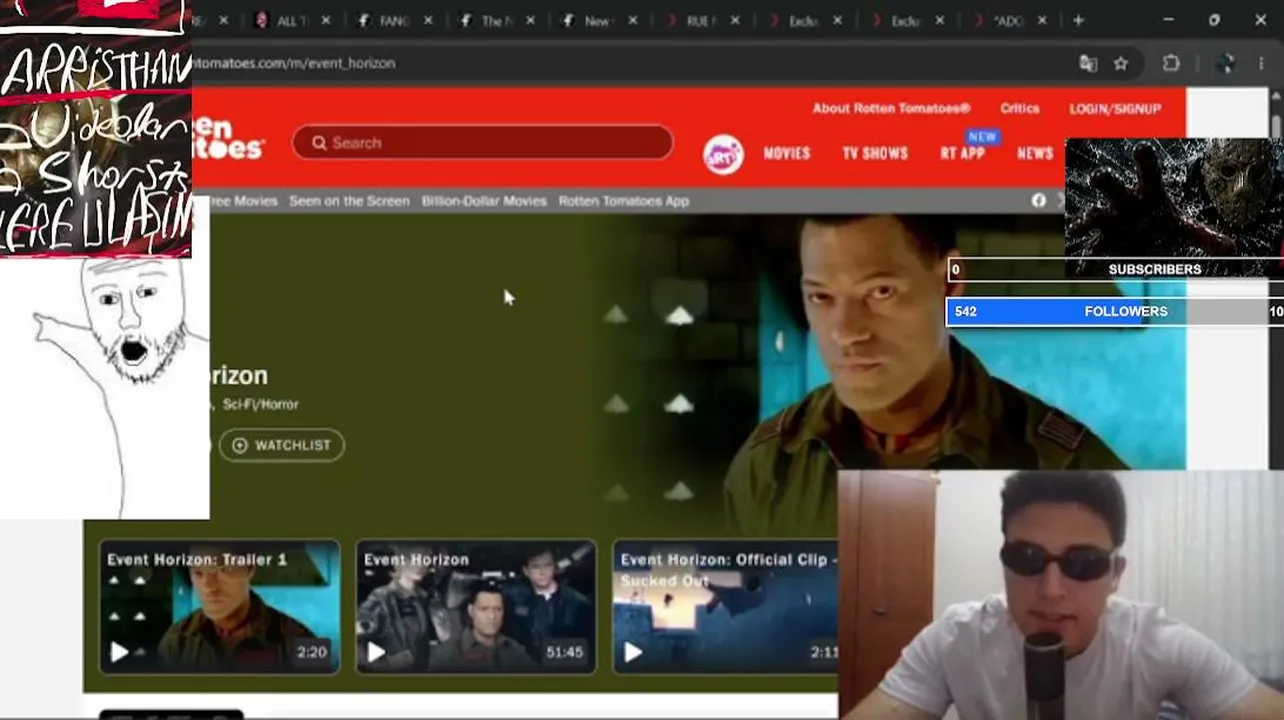Open the Facebook icon in the subnav bar

coord(1038,201)
